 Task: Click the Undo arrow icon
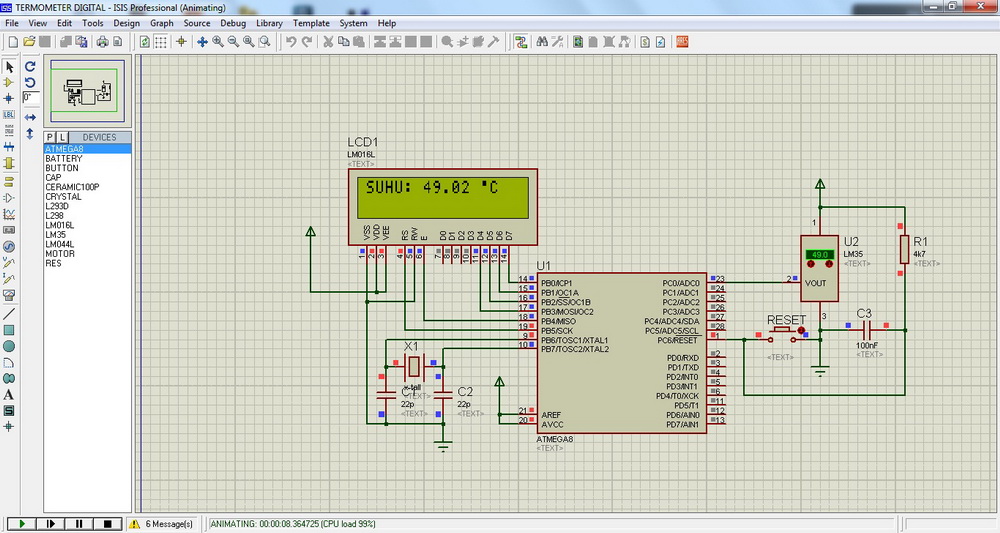291,42
